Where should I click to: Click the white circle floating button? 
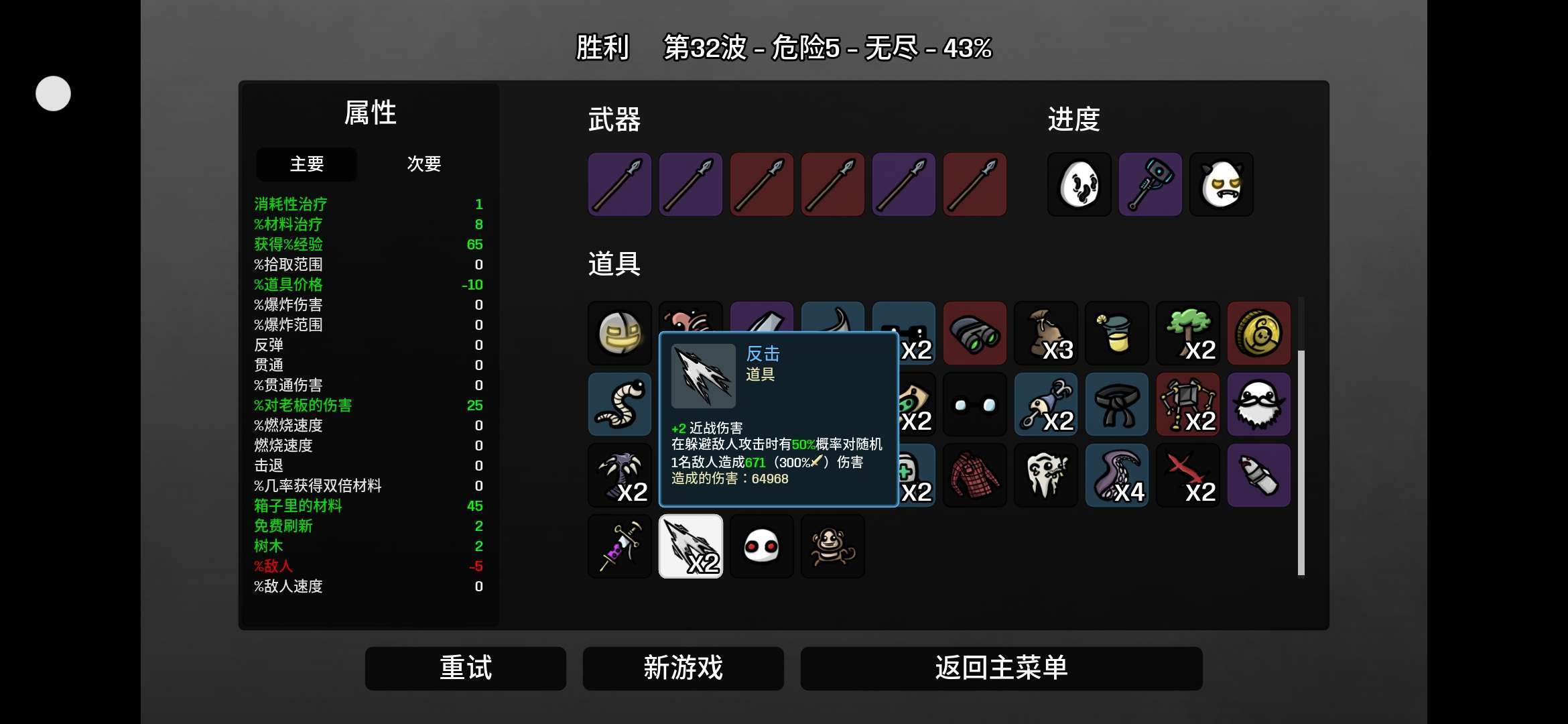click(x=53, y=93)
